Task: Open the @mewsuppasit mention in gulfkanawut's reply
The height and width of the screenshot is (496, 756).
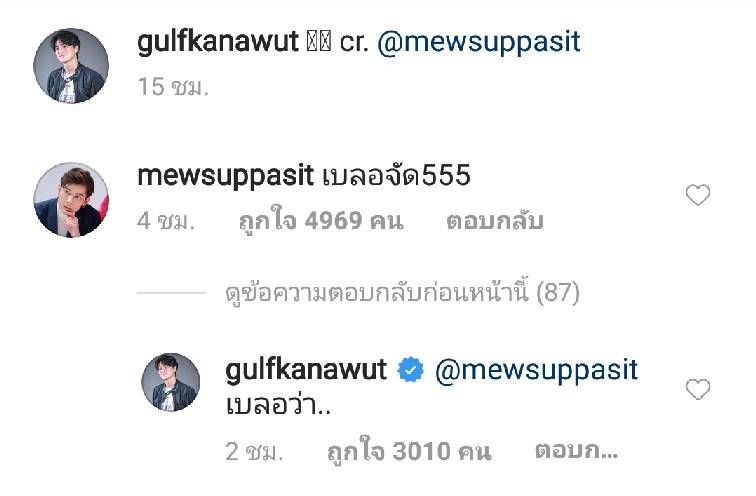Action: point(536,371)
